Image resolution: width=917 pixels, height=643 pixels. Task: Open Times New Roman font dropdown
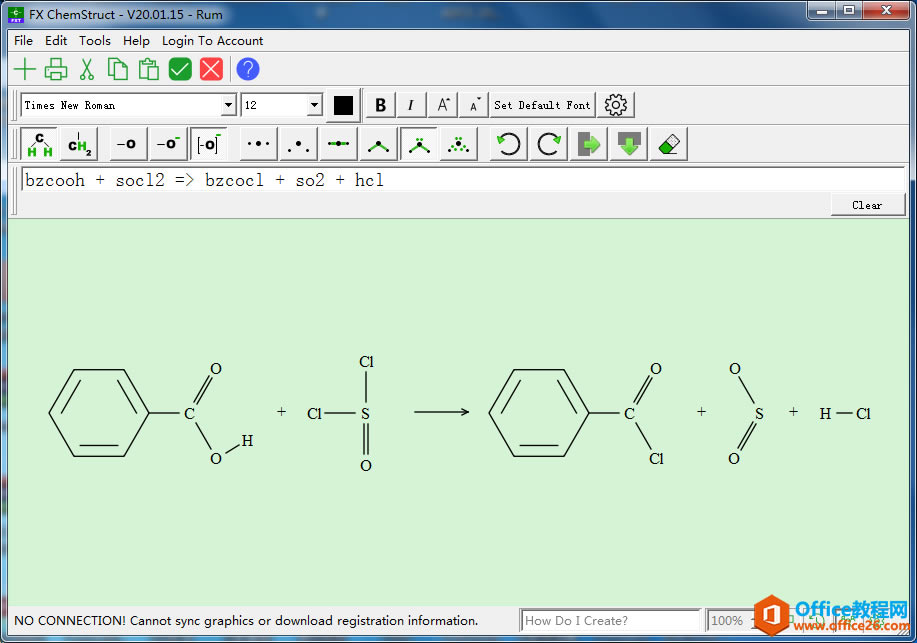(x=229, y=105)
